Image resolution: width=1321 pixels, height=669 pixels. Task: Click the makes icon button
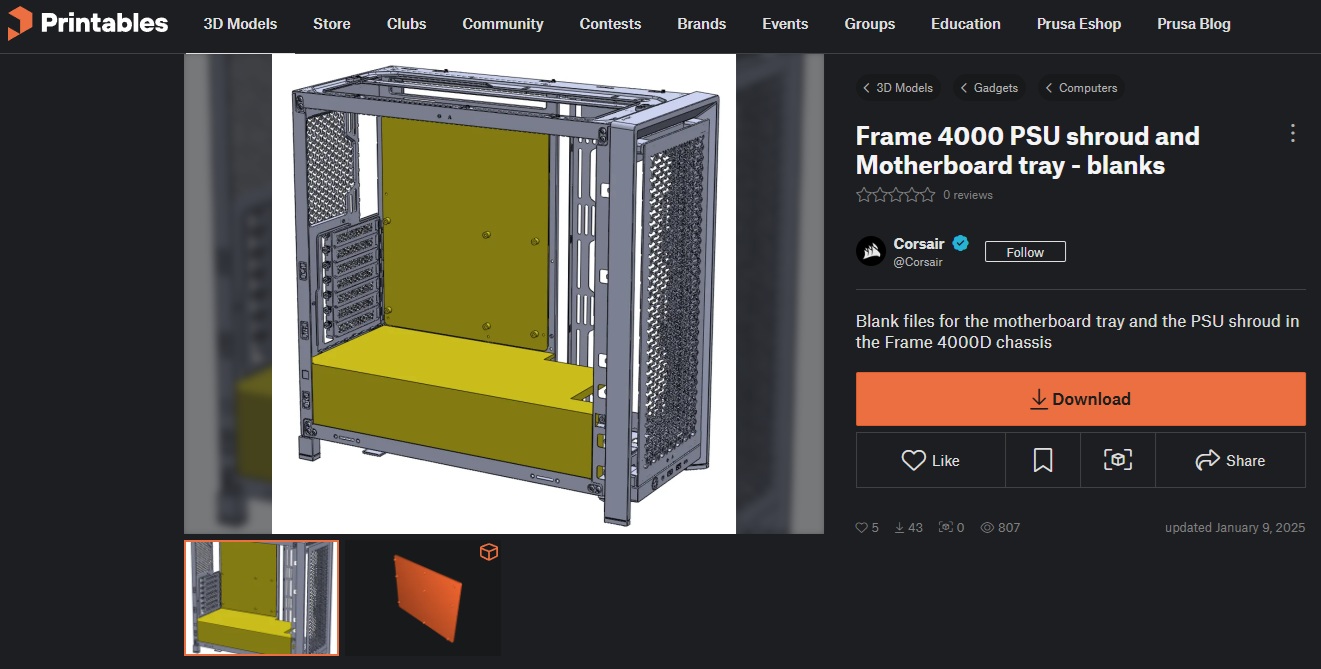(x=1118, y=460)
